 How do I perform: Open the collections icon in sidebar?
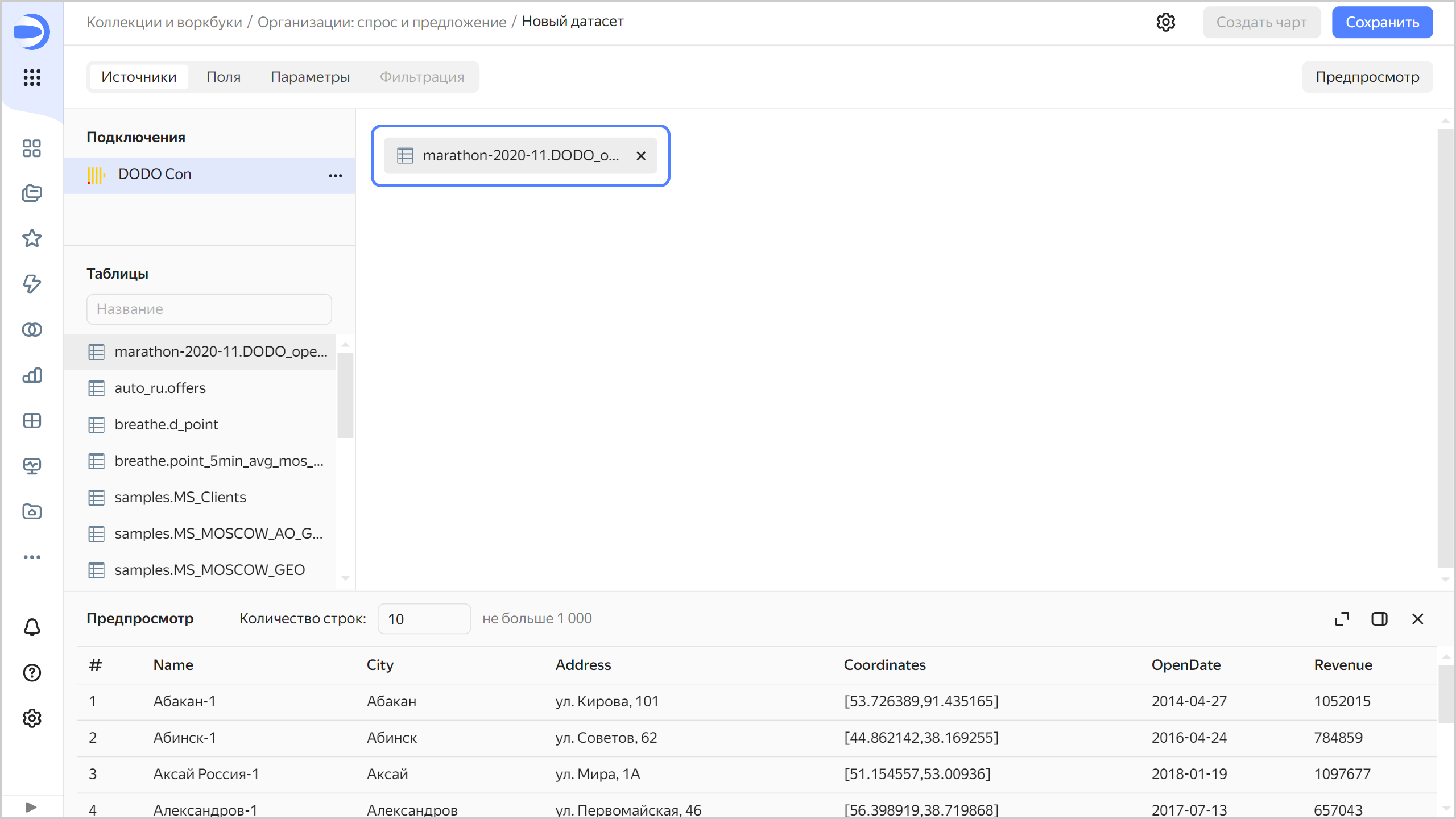pos(32,193)
